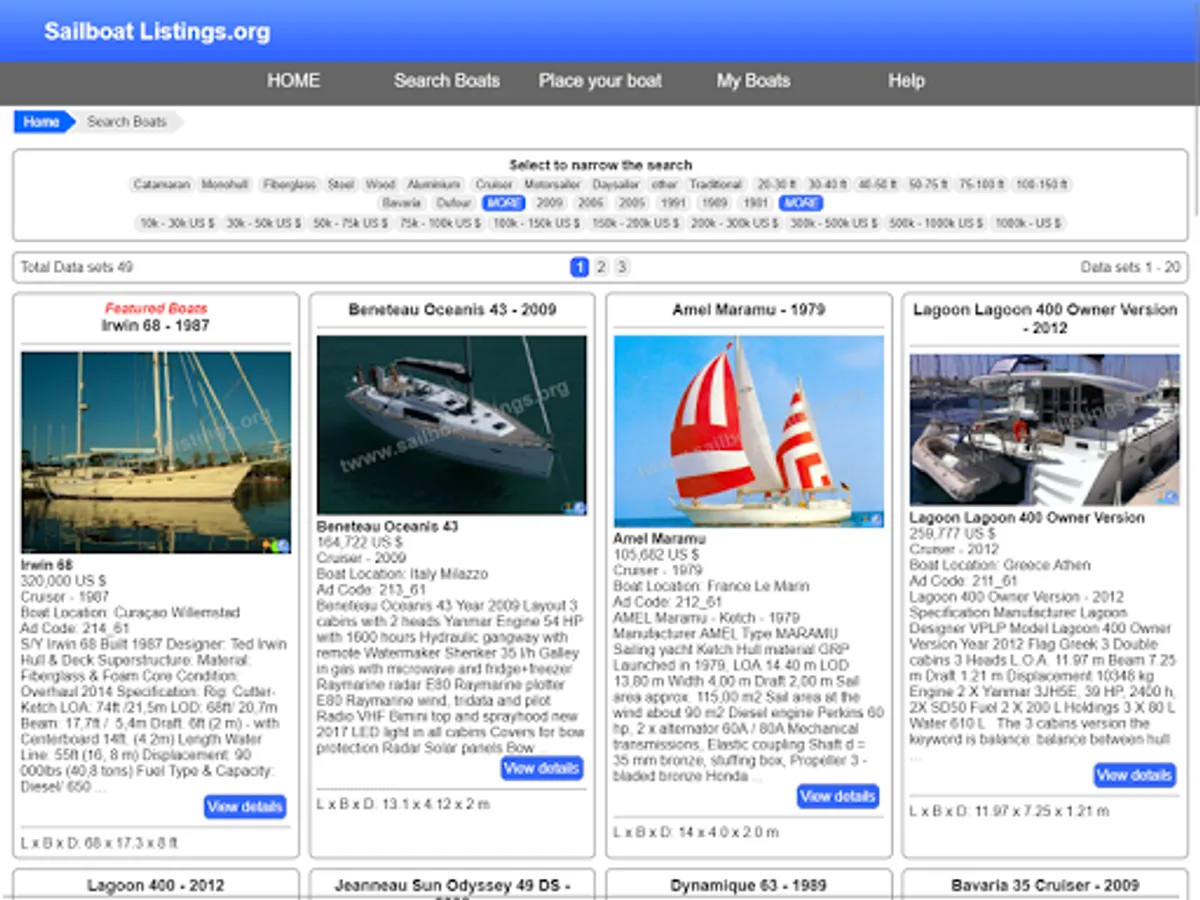Filter by Motorsailer type
Viewport: 1200px width, 900px height.
point(552,185)
